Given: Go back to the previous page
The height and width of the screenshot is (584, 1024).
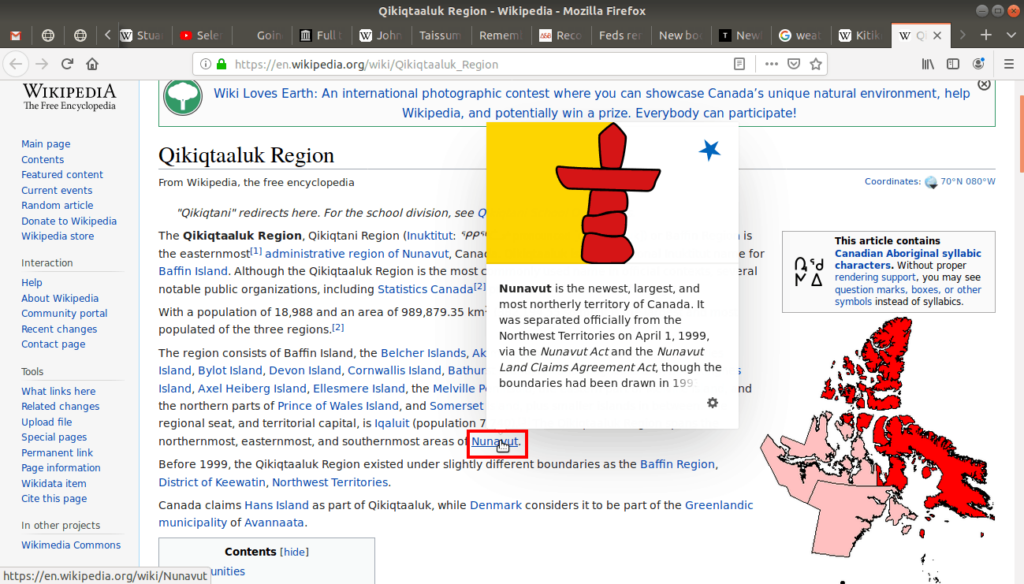Looking at the screenshot, I should click(x=16, y=64).
